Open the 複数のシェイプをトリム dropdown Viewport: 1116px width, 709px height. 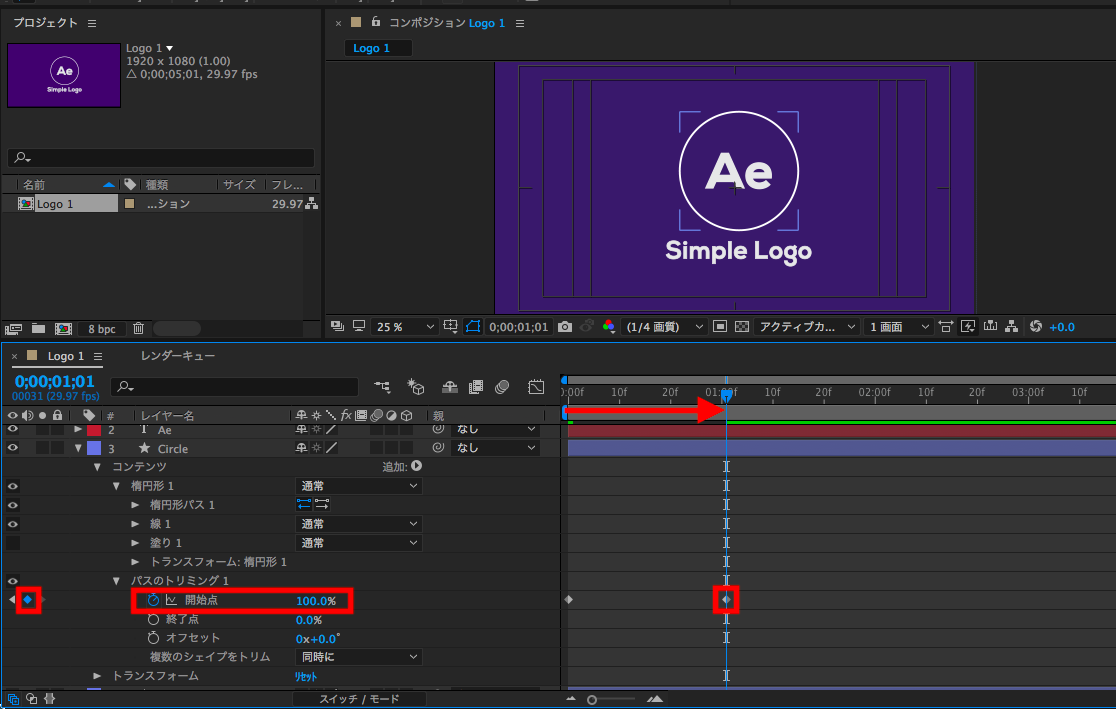point(359,657)
